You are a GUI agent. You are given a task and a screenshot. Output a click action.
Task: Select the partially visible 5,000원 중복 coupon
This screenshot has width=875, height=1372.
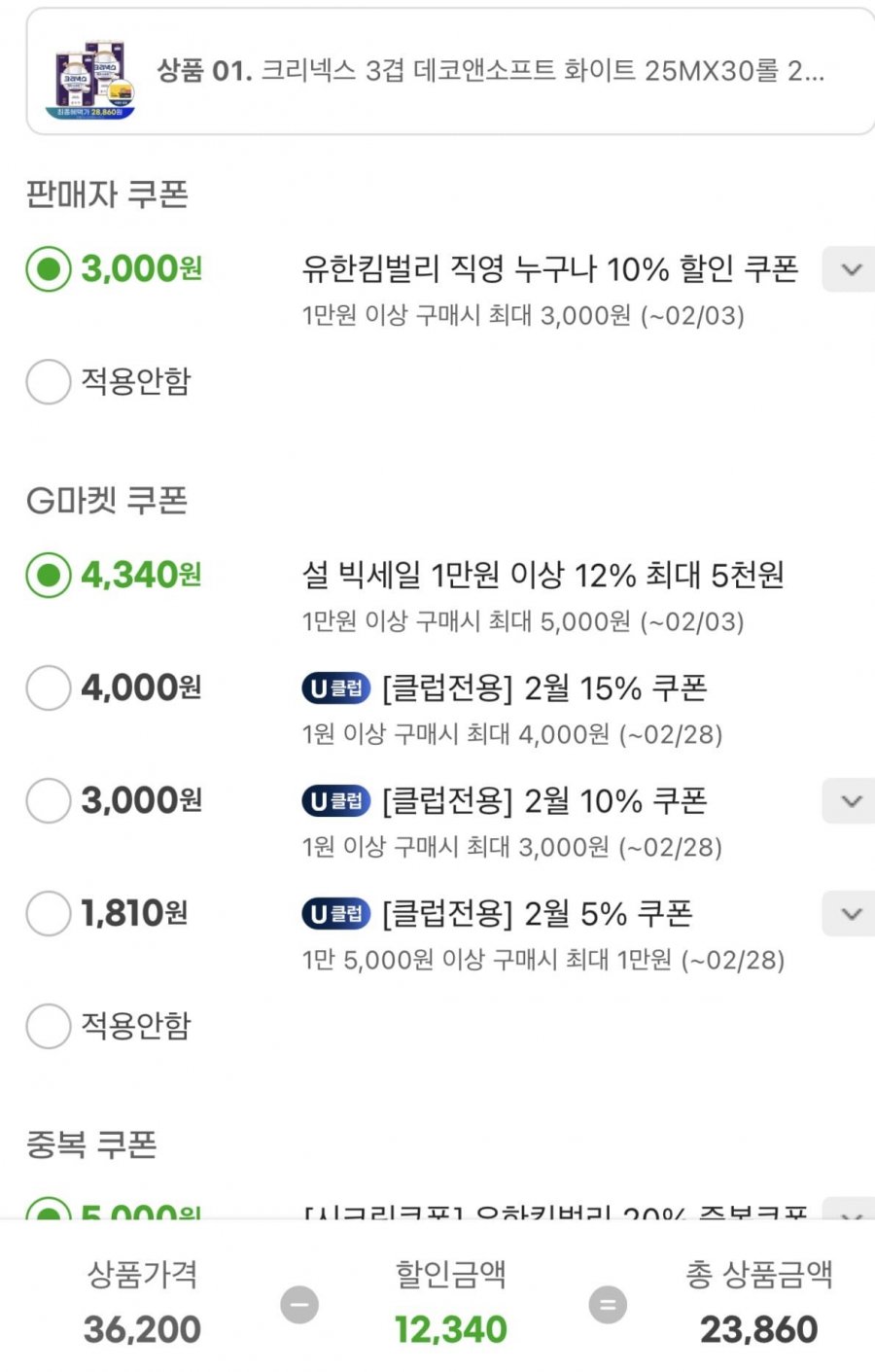click(49, 1211)
